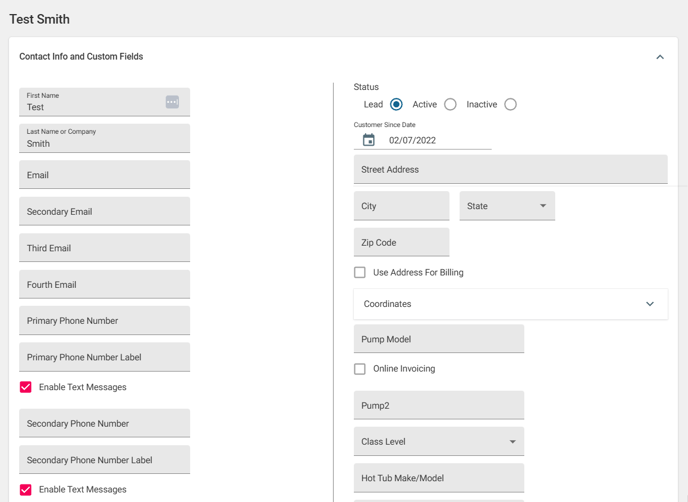Select the Active status radio button
688x502 pixels.
[450, 104]
